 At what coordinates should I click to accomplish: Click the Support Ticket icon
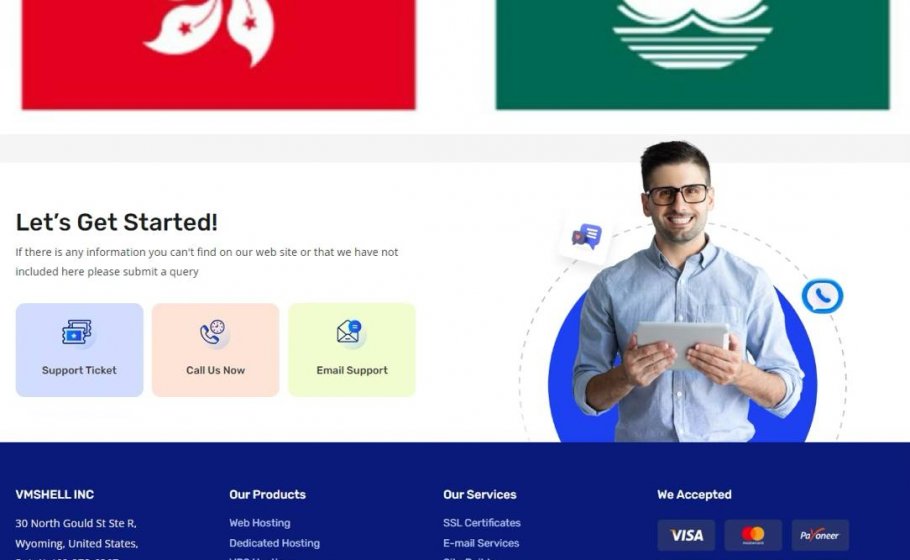click(x=77, y=333)
